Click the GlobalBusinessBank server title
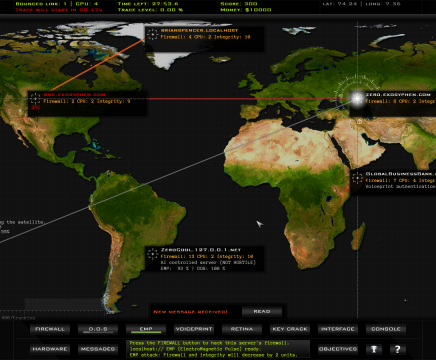Screen dimensions: 436x360 tap(401, 174)
